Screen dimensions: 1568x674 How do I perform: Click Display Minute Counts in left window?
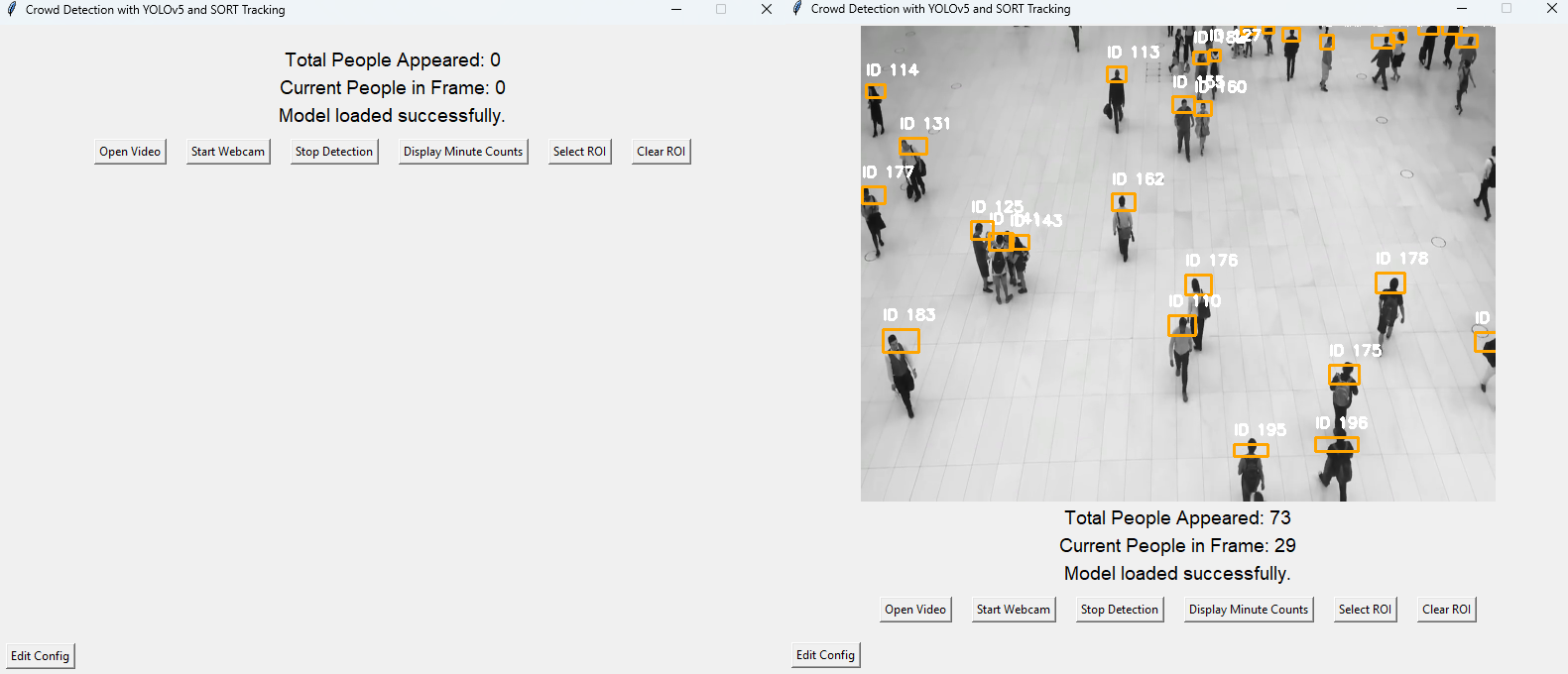[462, 152]
